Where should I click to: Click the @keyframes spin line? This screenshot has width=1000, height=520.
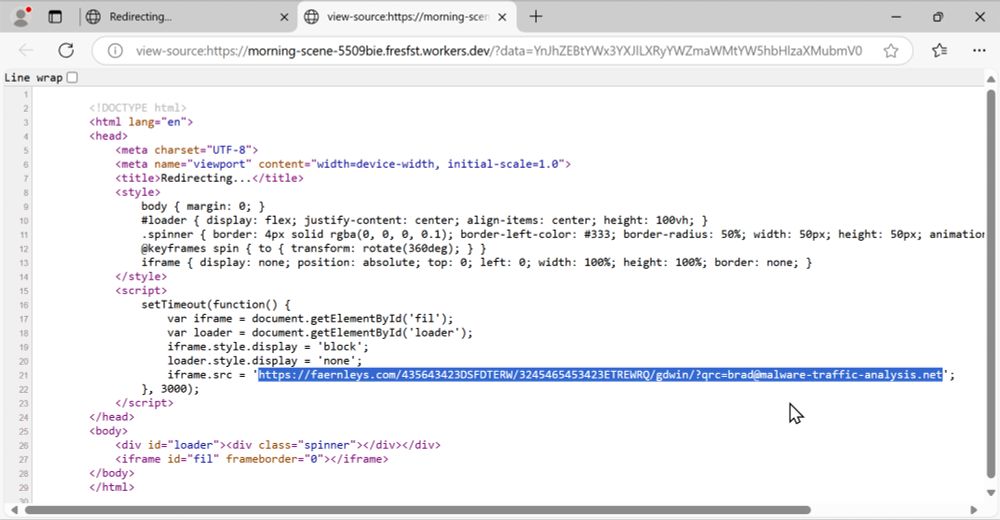point(314,248)
